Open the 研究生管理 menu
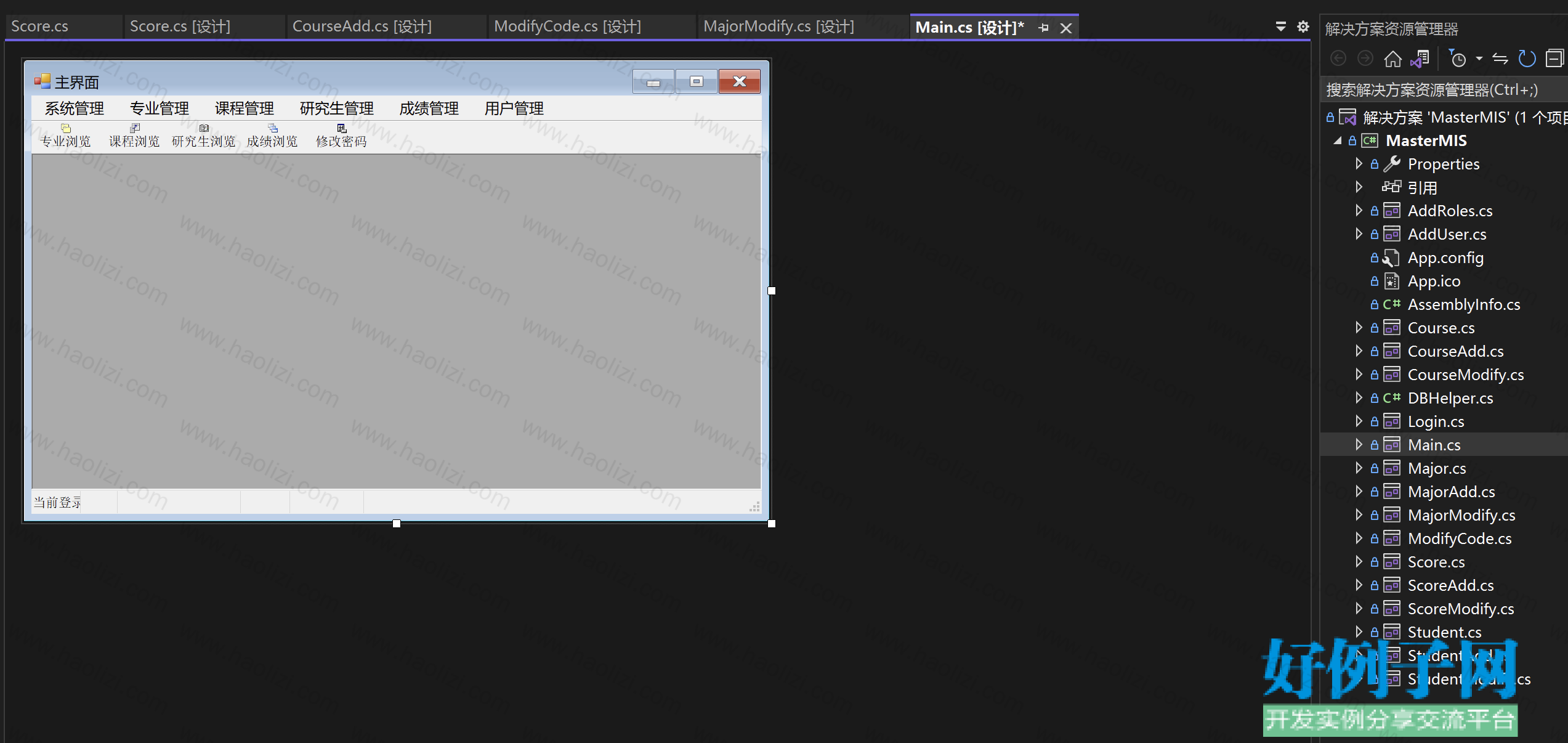1568x743 pixels. point(337,108)
